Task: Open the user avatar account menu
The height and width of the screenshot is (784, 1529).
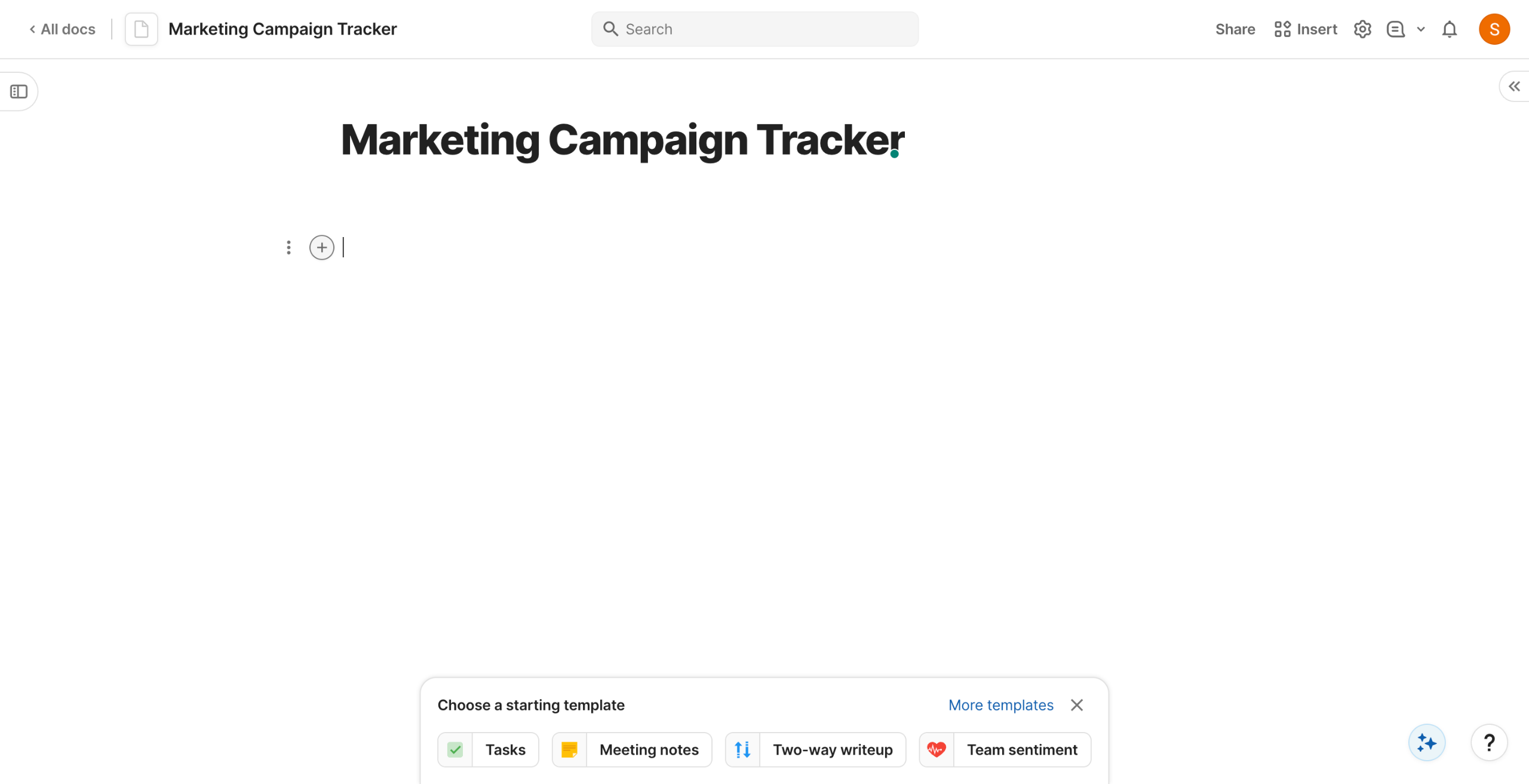Action: (1494, 29)
